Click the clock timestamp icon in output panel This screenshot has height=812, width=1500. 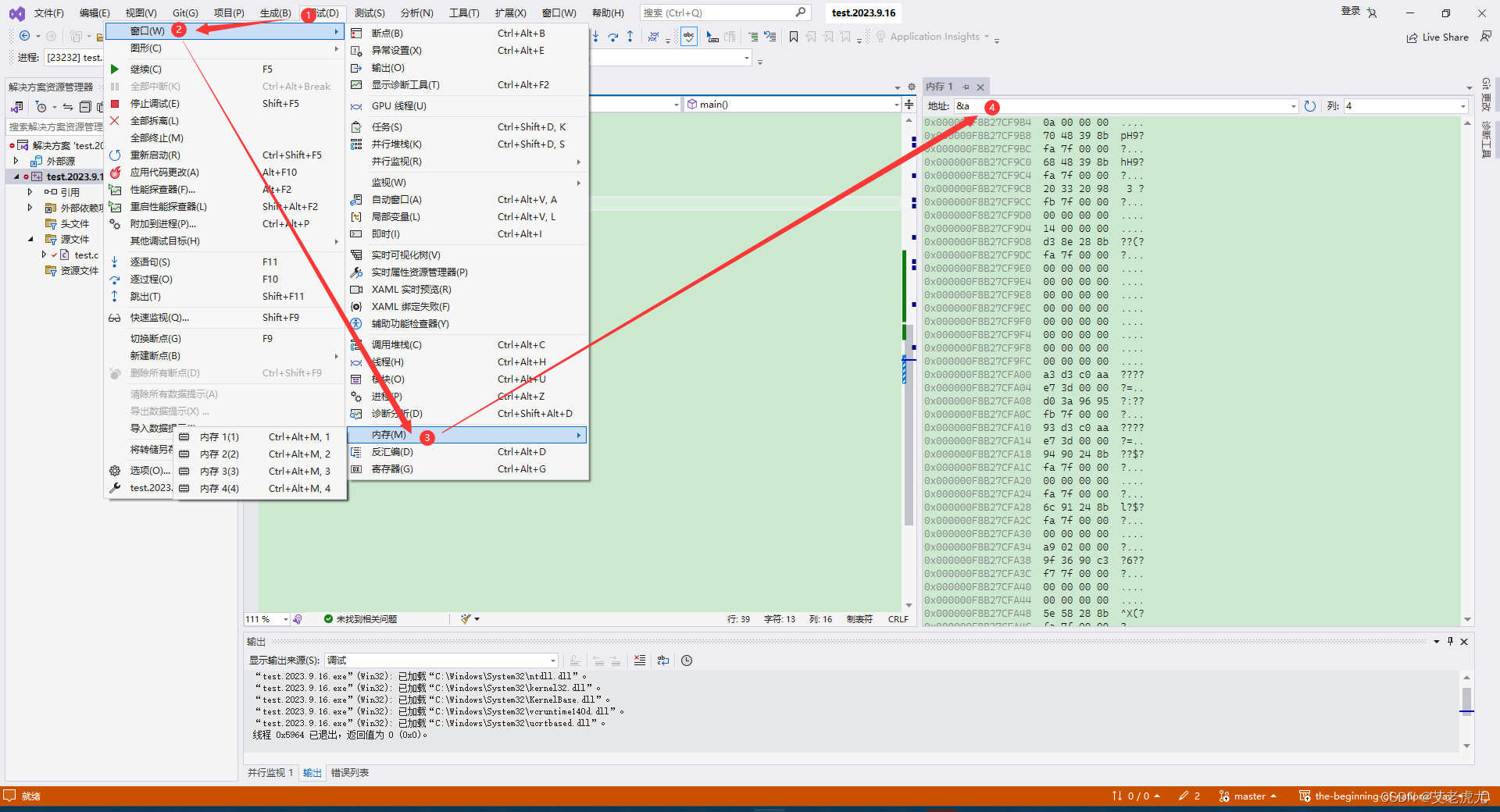(687, 661)
